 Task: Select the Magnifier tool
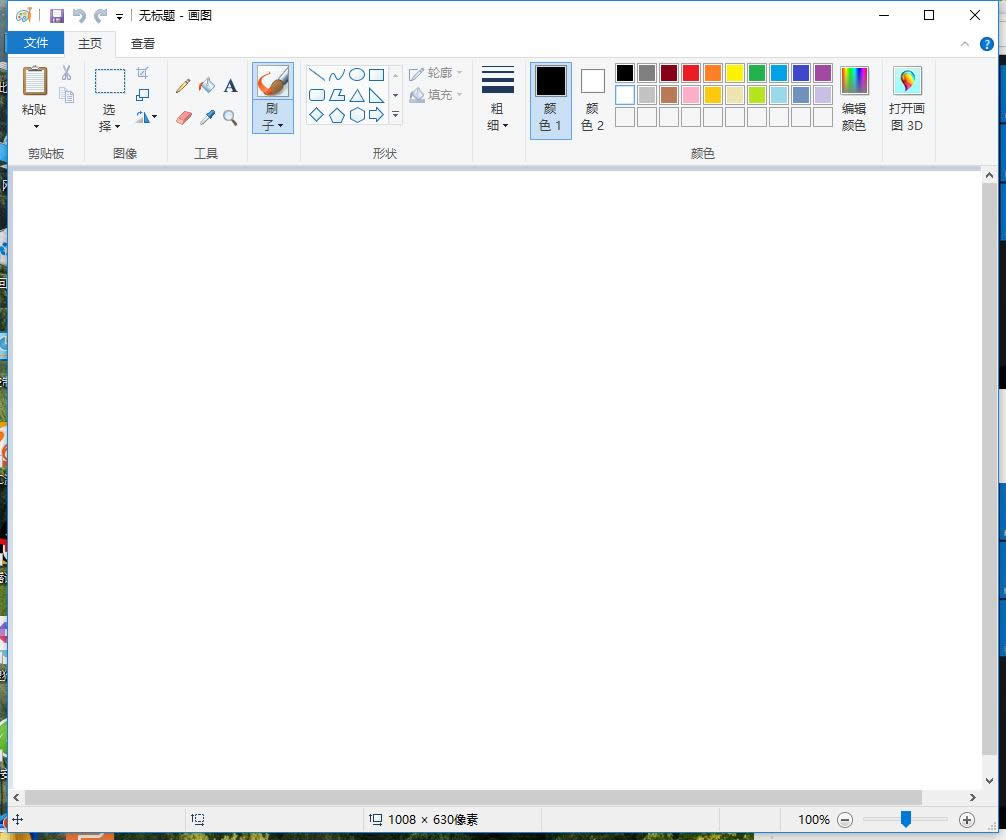[230, 115]
